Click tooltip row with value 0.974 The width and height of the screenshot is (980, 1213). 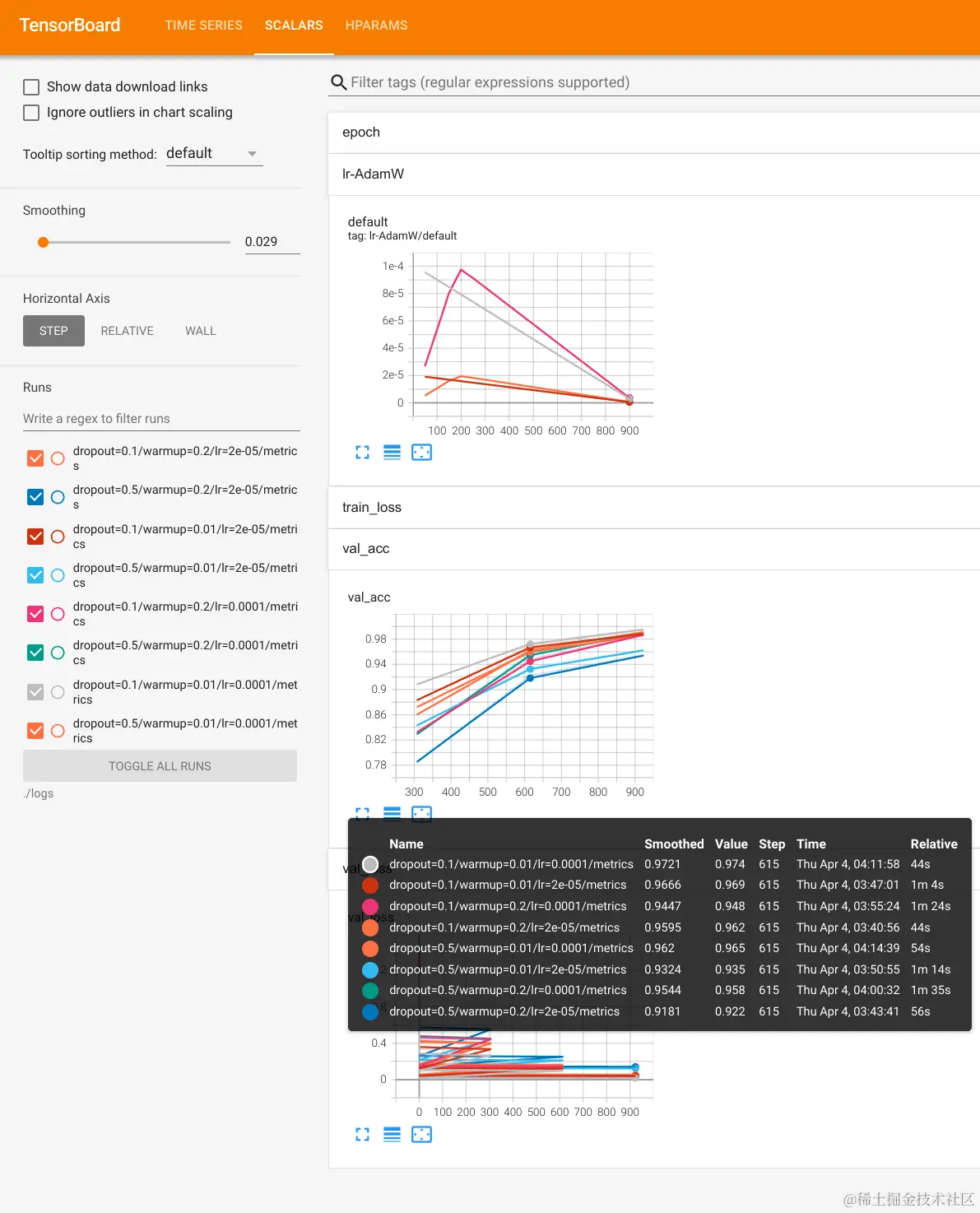660,864
